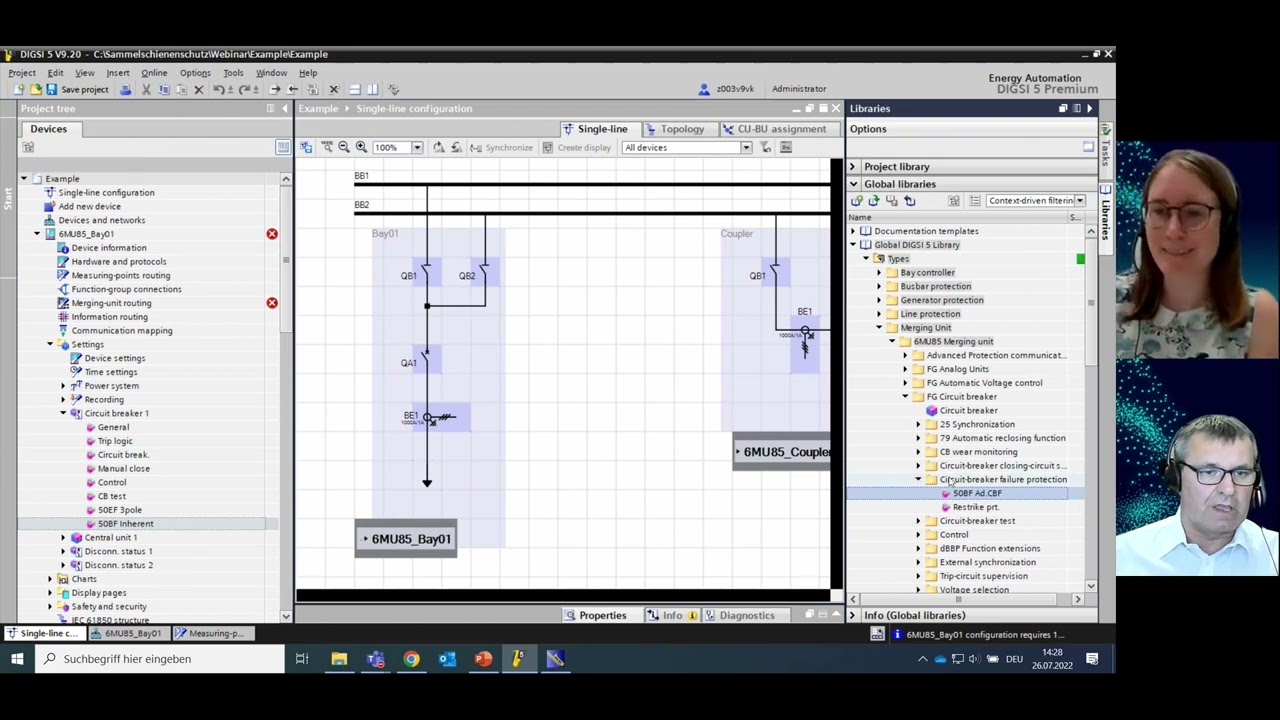Collapse the Example project node
Screen dimensions: 1280x720
(x=24, y=179)
